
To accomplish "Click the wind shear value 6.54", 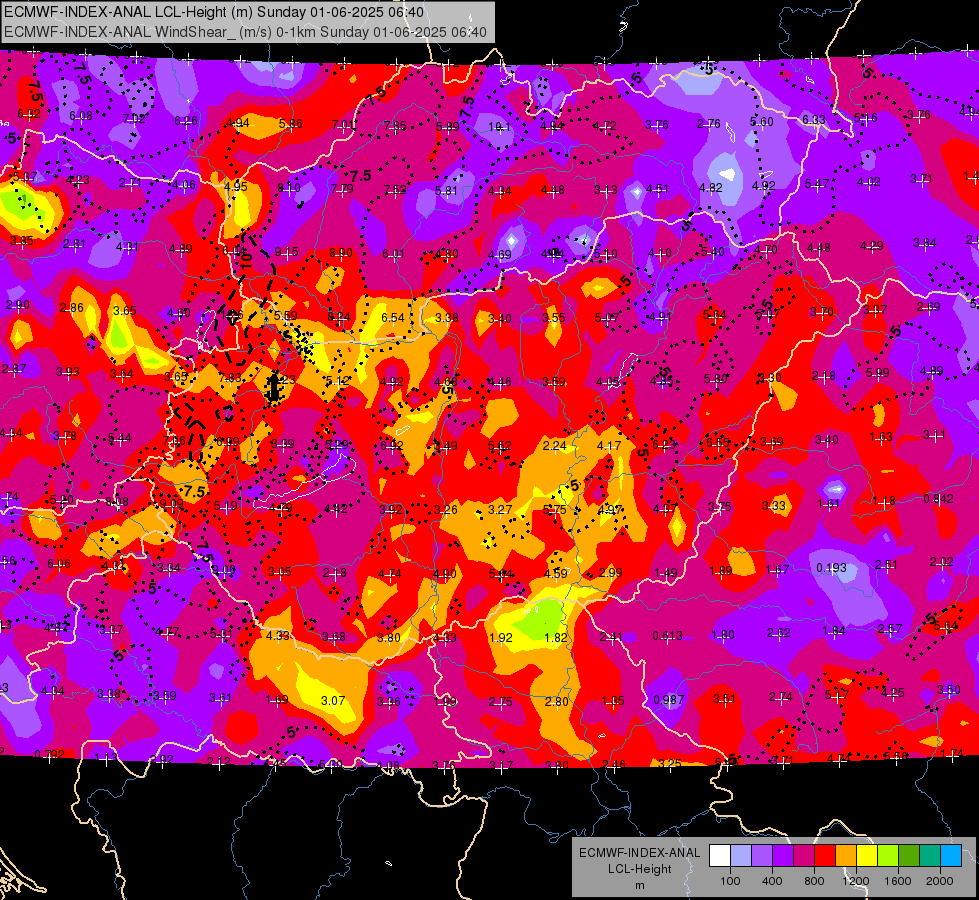I will (x=393, y=318).
